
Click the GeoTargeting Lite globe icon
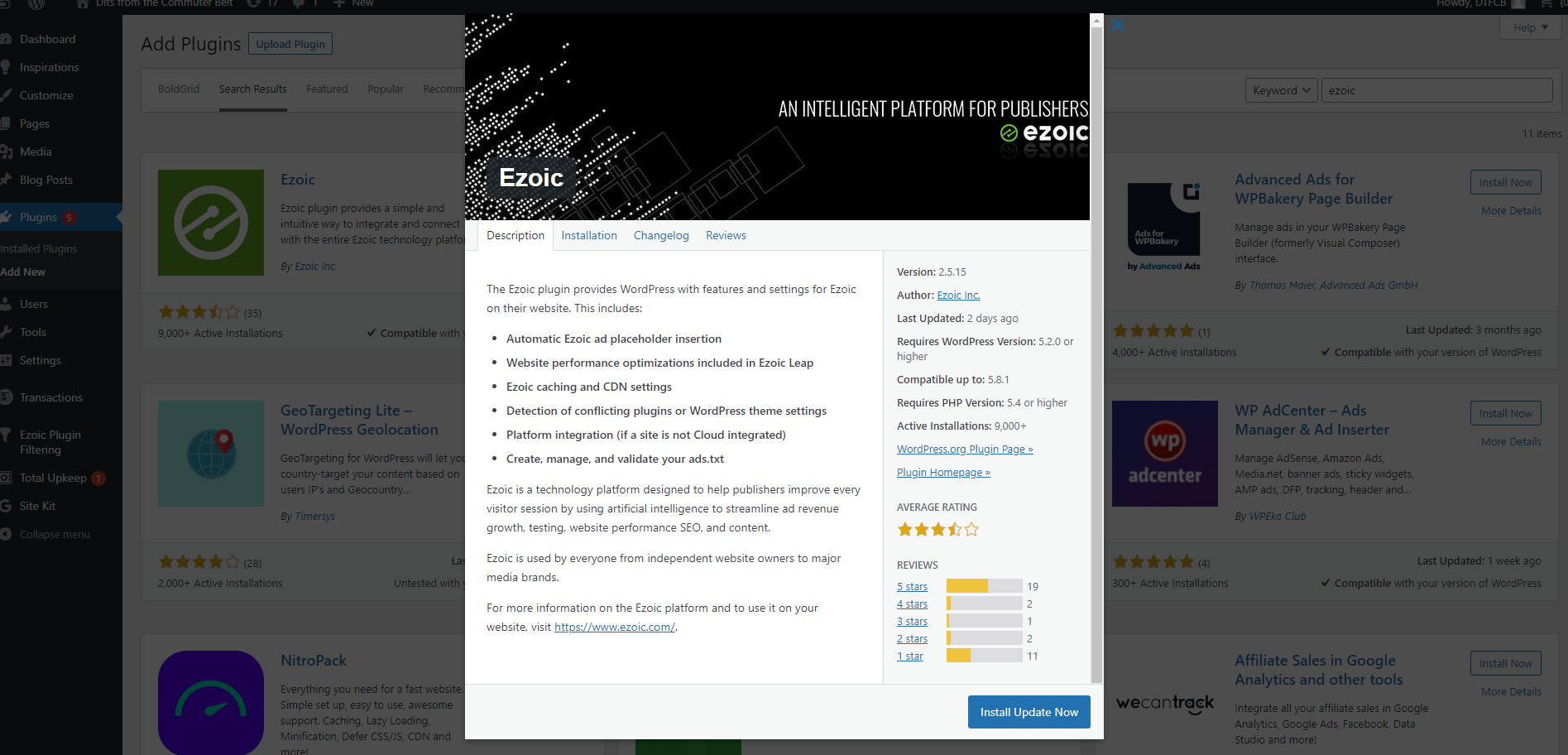coord(210,454)
